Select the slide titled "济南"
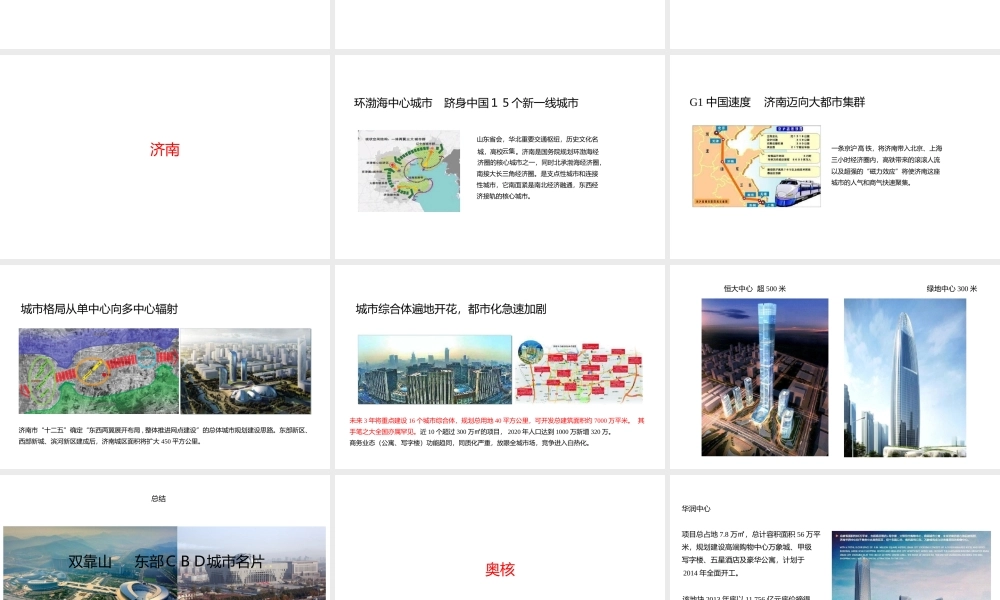This screenshot has width=1000, height=600. point(164,150)
